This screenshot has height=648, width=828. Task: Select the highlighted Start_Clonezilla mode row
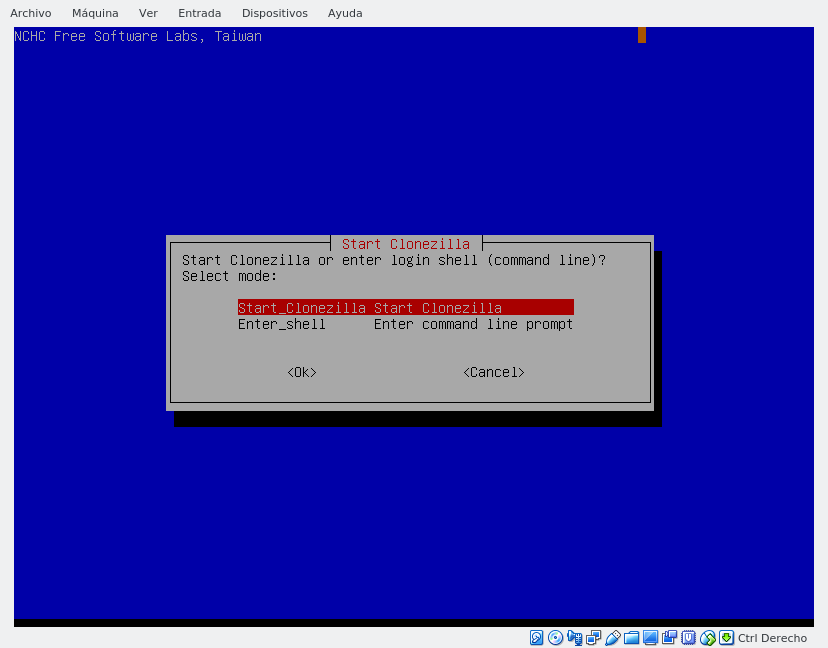coord(406,307)
